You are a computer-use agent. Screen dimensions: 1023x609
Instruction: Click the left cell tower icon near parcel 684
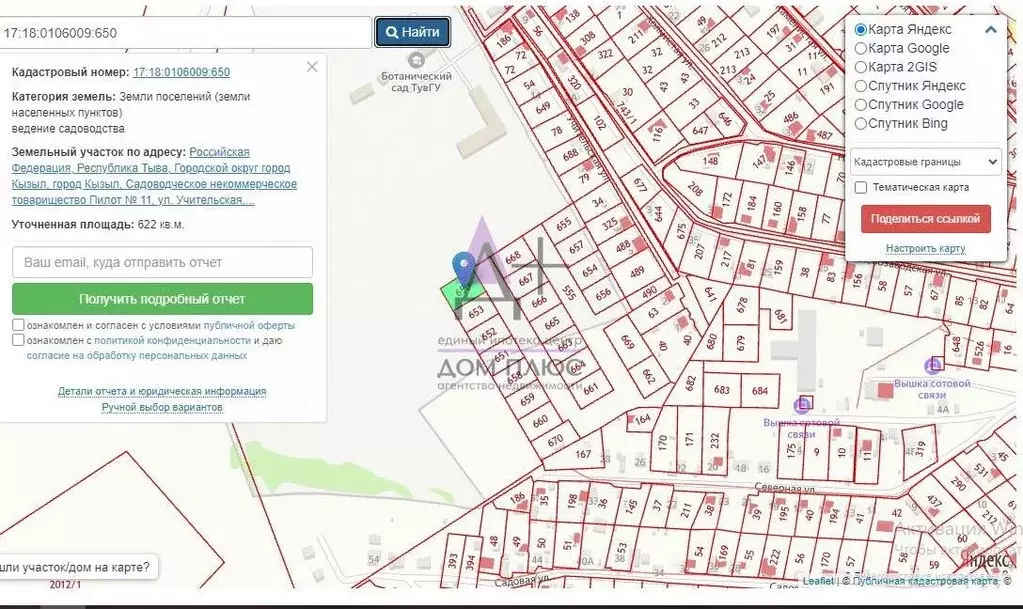(801, 404)
